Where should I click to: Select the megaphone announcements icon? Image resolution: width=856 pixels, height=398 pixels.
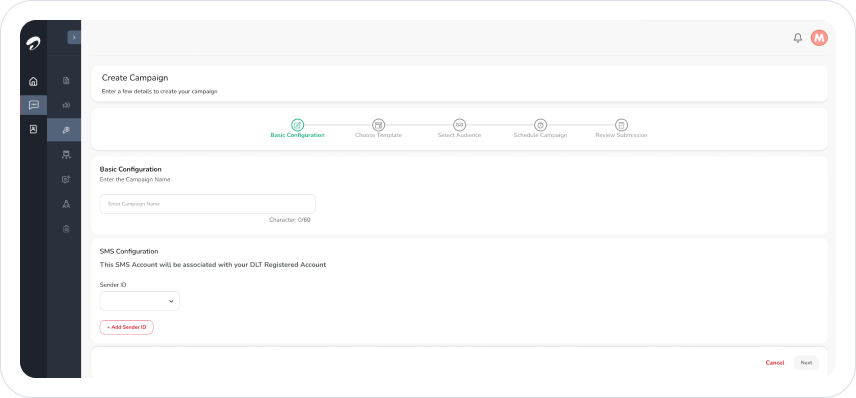[66, 105]
